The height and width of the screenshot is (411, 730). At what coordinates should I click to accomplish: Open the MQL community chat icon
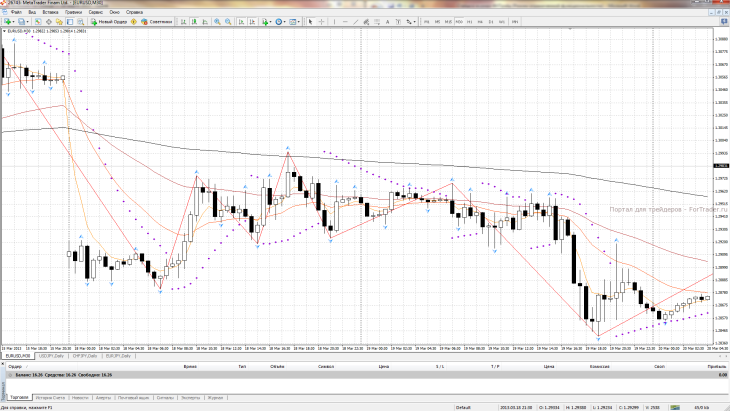[x=724, y=21]
